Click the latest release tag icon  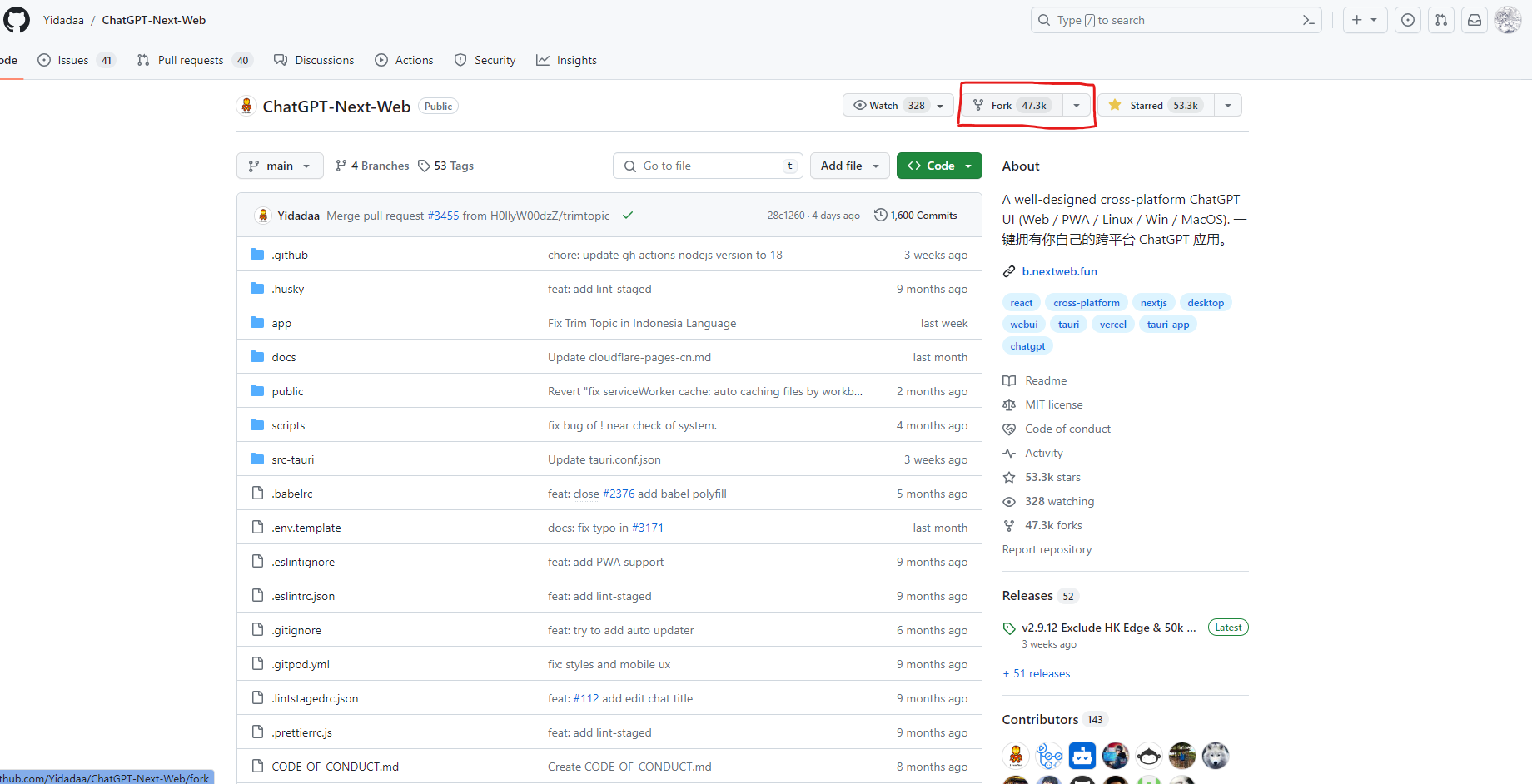[1009, 628]
